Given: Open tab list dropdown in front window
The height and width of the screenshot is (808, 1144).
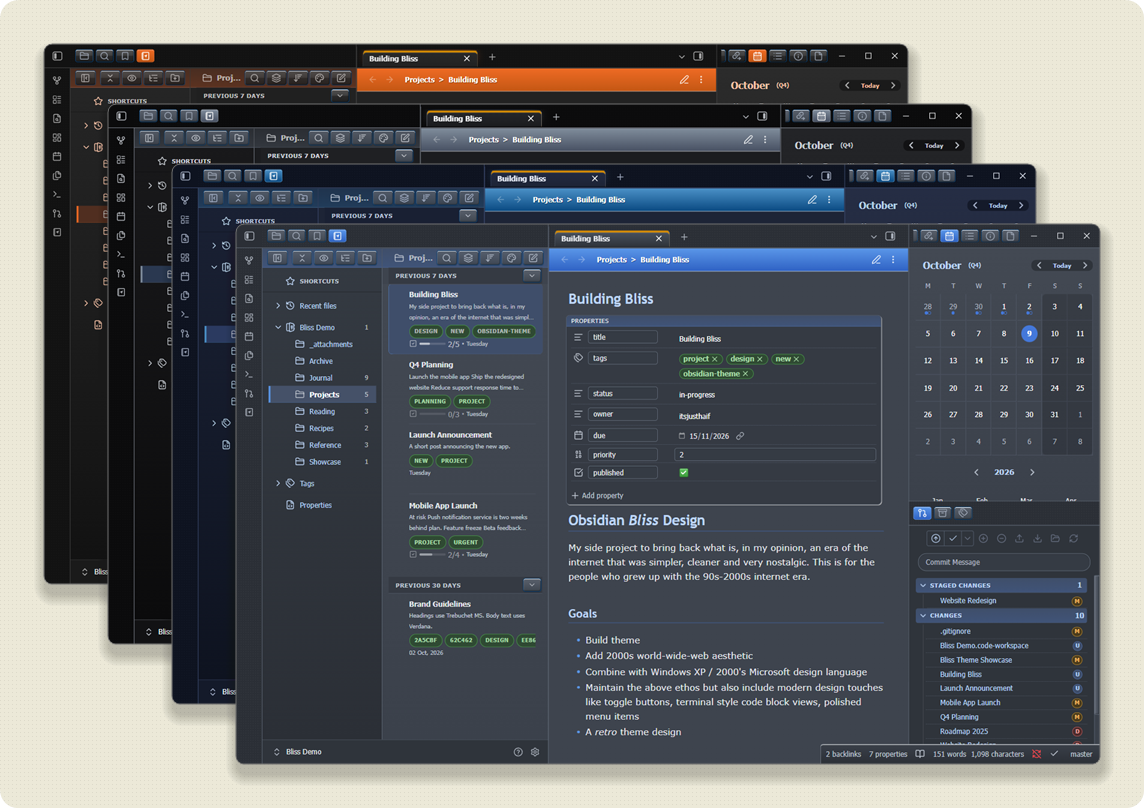Looking at the screenshot, I should click(873, 236).
